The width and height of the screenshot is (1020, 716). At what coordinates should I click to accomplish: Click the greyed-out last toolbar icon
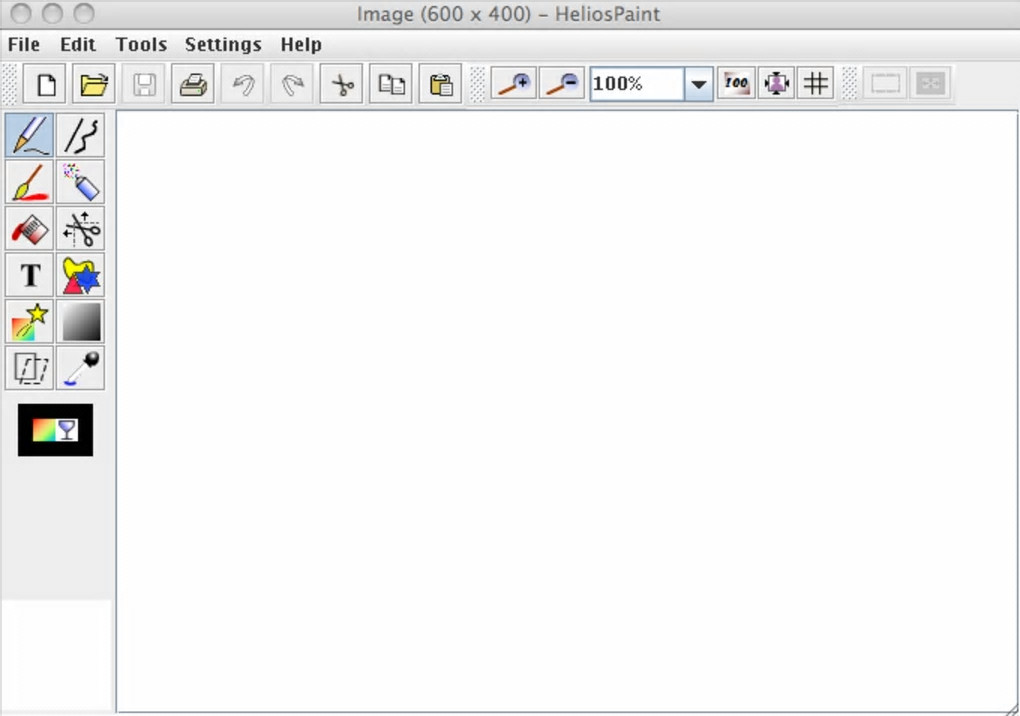point(930,83)
